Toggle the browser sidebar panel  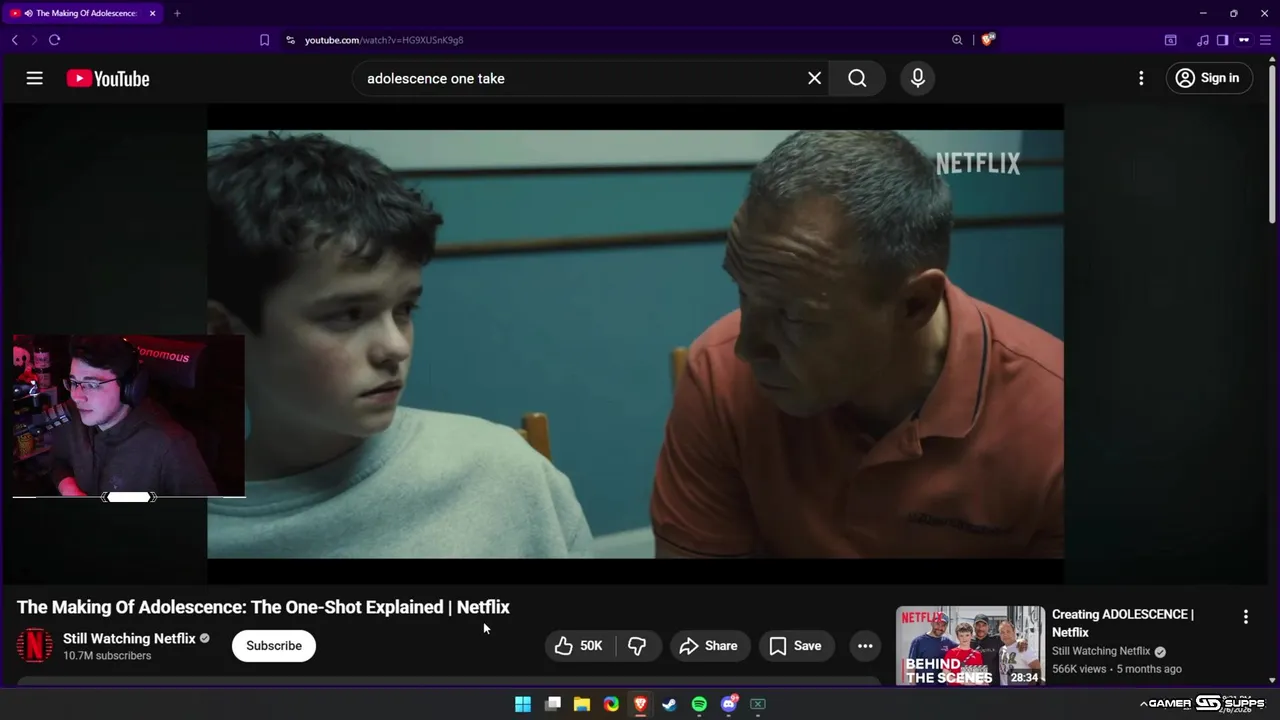[x=1222, y=40]
